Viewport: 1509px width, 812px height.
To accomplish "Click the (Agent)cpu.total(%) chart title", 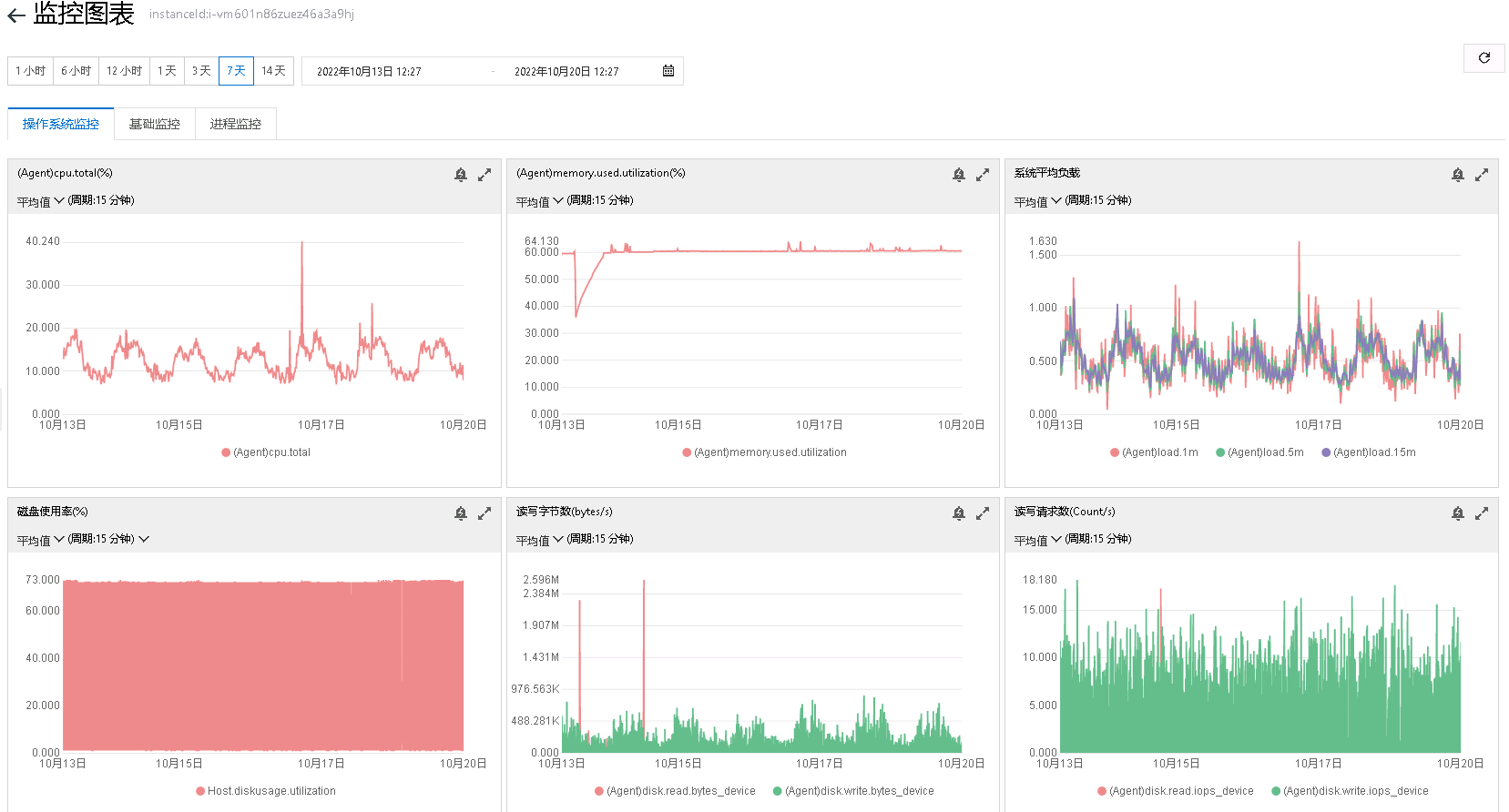I will tap(65, 173).
